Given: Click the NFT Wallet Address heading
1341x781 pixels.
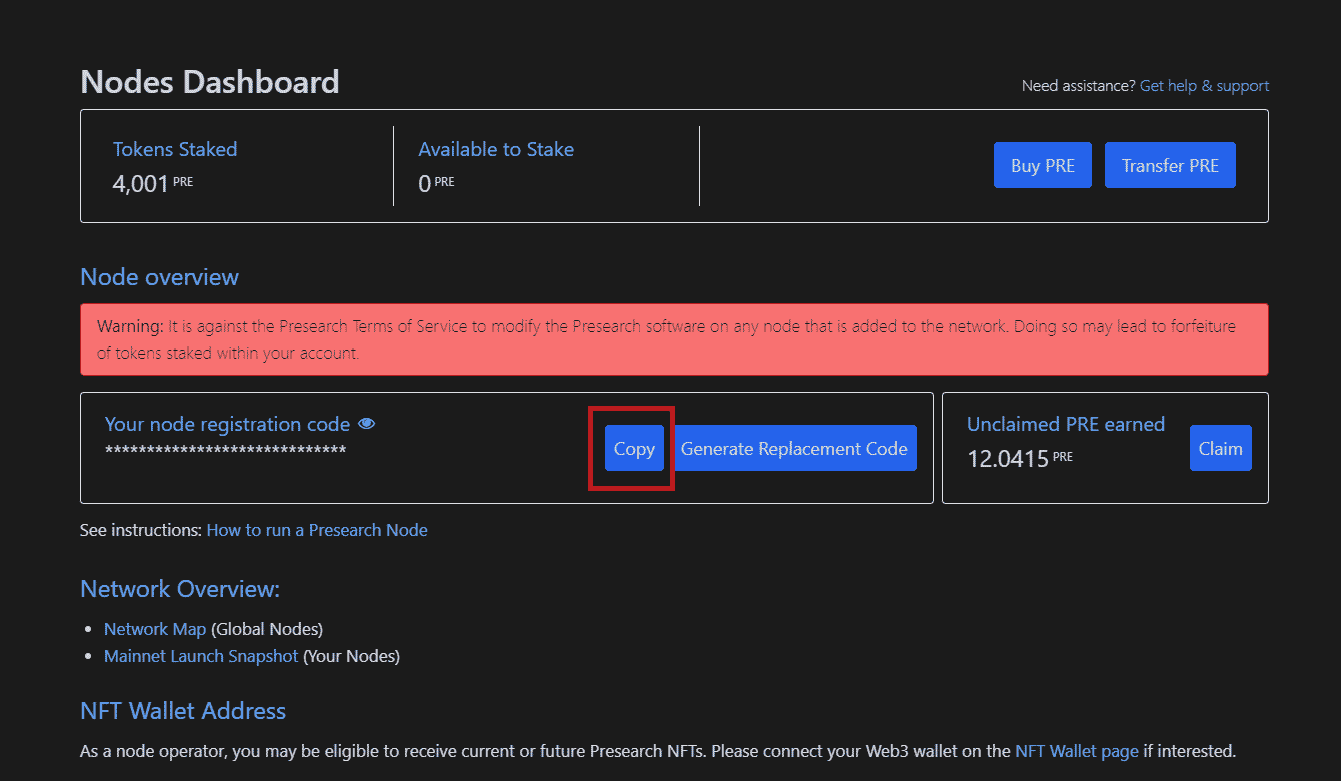Looking at the screenshot, I should [x=183, y=710].
